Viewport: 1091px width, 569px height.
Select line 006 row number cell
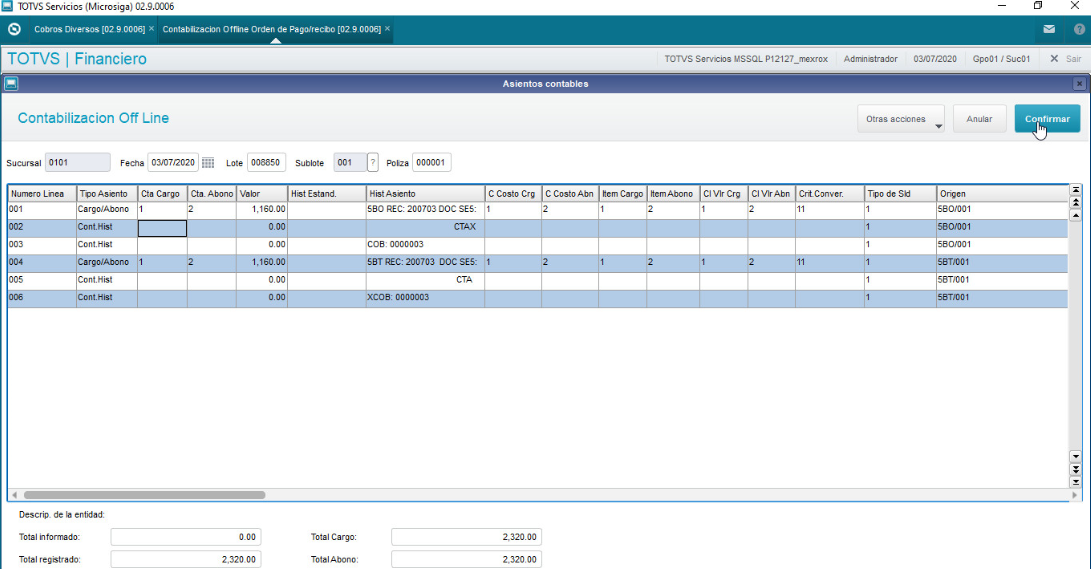click(42, 298)
